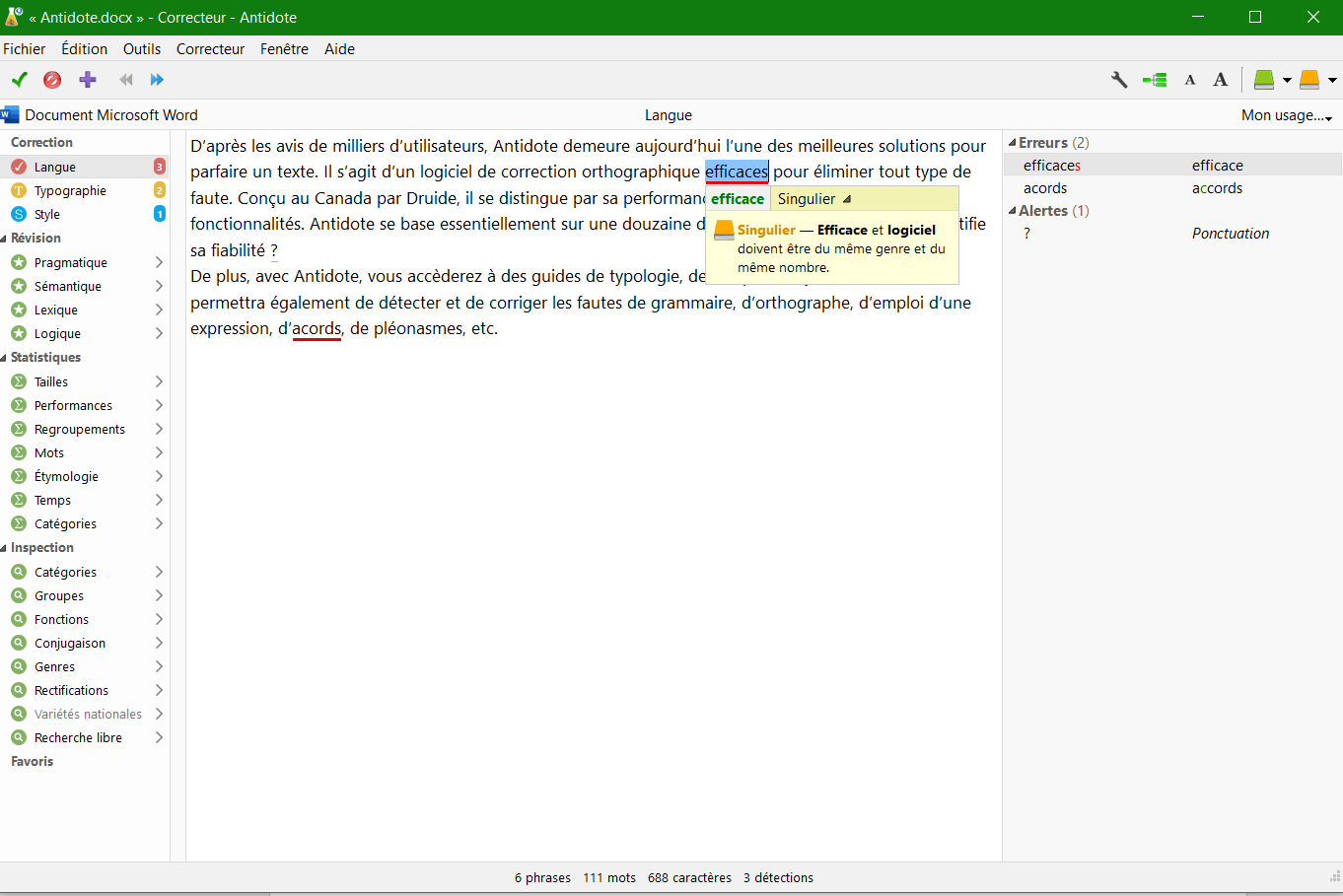Open the Fenêtre menu

coord(284,49)
